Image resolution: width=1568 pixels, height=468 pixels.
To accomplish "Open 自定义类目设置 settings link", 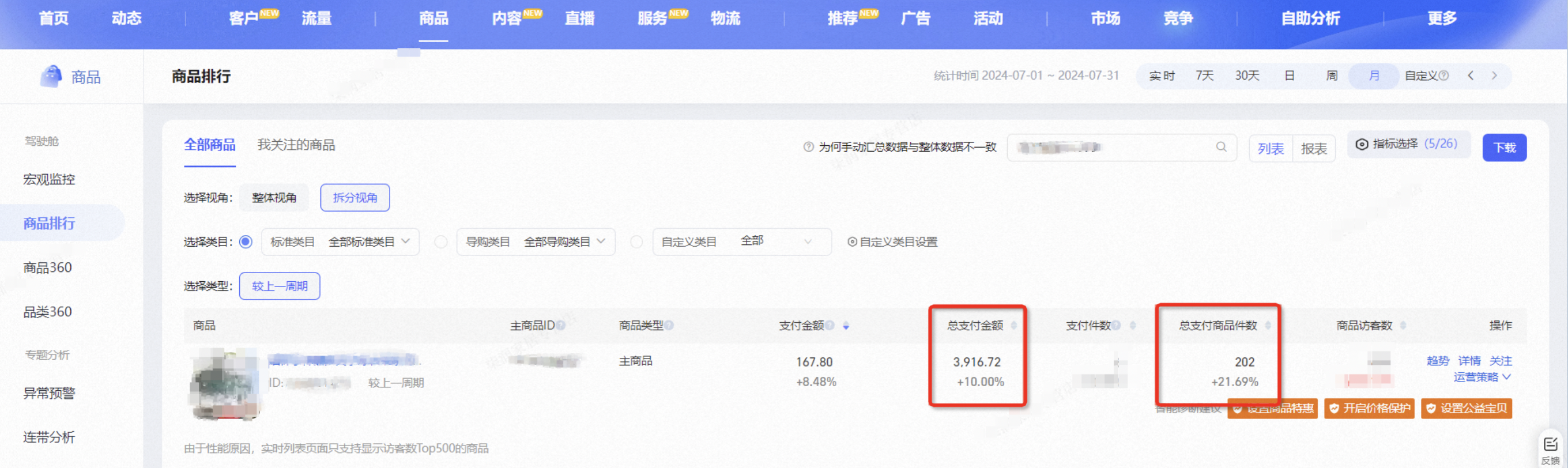I will pos(892,242).
